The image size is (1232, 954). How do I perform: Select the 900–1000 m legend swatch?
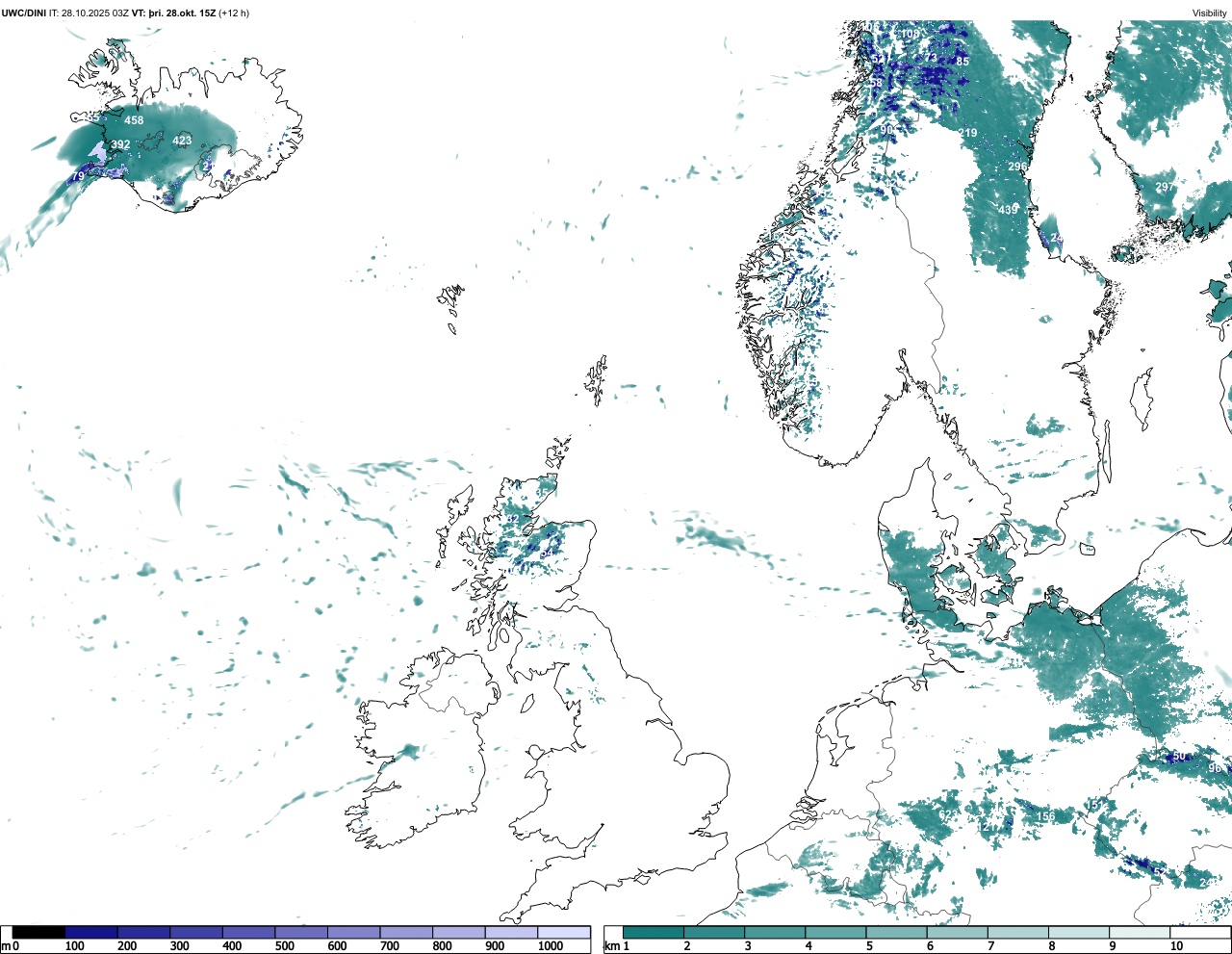coord(511,932)
